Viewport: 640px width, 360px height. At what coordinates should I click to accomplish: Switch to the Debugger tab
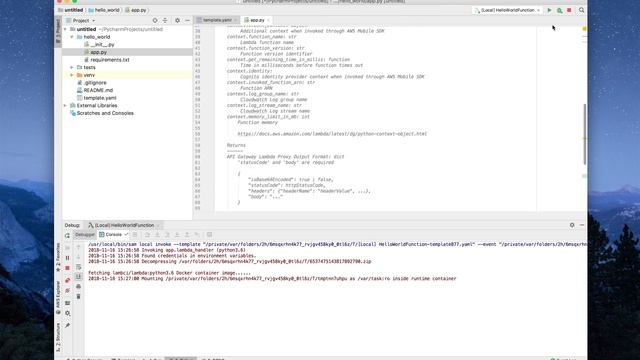click(x=84, y=235)
